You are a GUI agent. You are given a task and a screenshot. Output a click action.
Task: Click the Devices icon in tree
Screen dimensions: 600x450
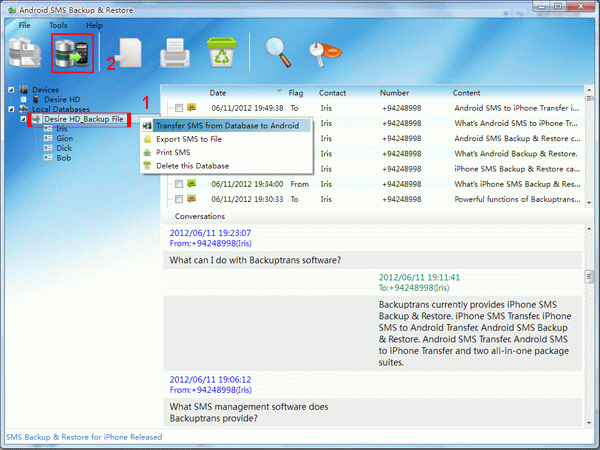(24, 90)
